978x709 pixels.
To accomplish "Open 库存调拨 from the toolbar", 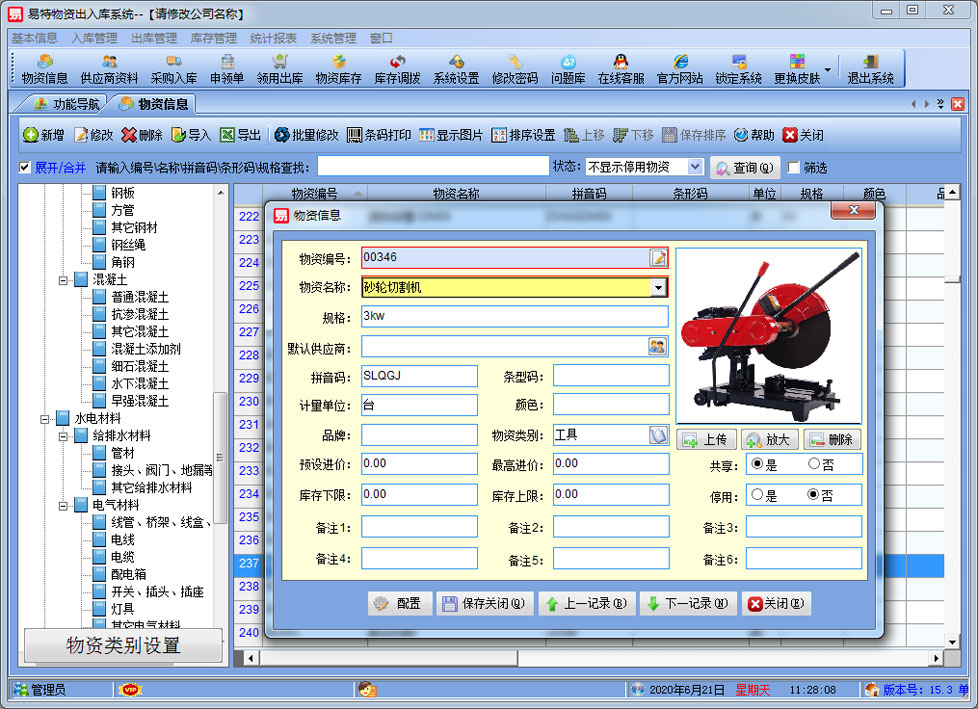I will [x=397, y=68].
